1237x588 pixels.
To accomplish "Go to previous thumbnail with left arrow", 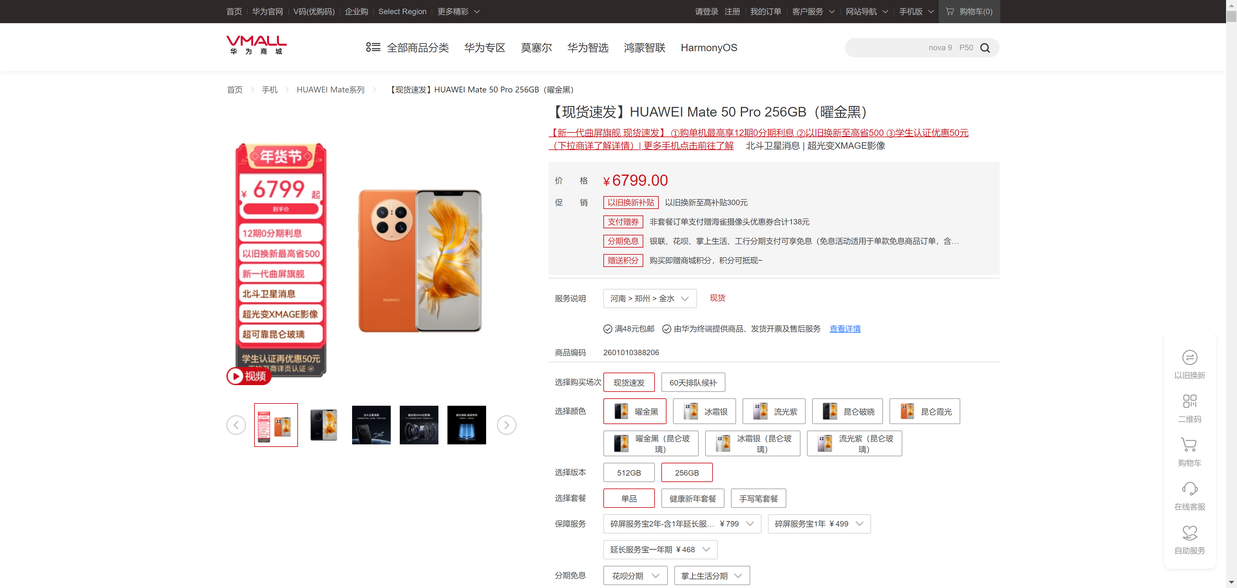I will [236, 425].
